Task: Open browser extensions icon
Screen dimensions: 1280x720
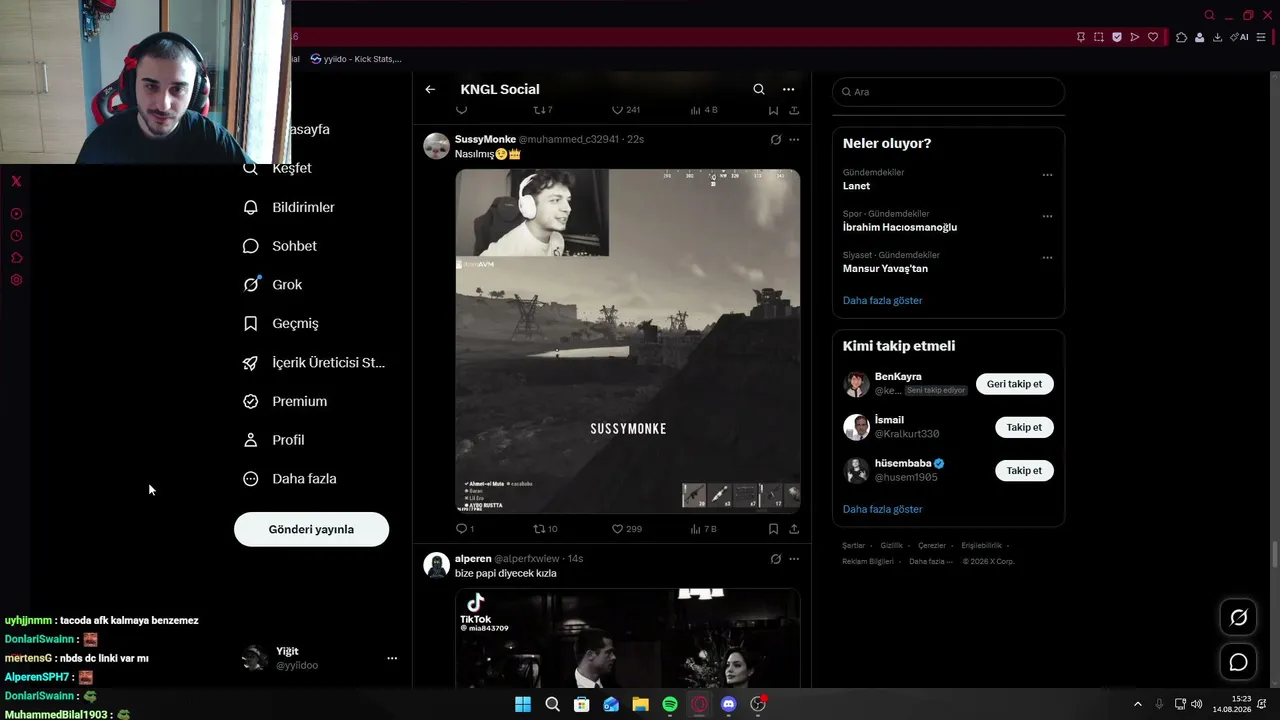Action: (x=1181, y=37)
